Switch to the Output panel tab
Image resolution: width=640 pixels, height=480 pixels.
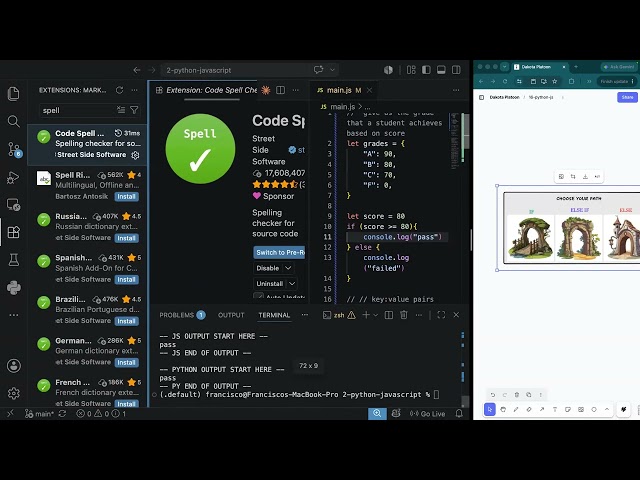click(x=231, y=315)
